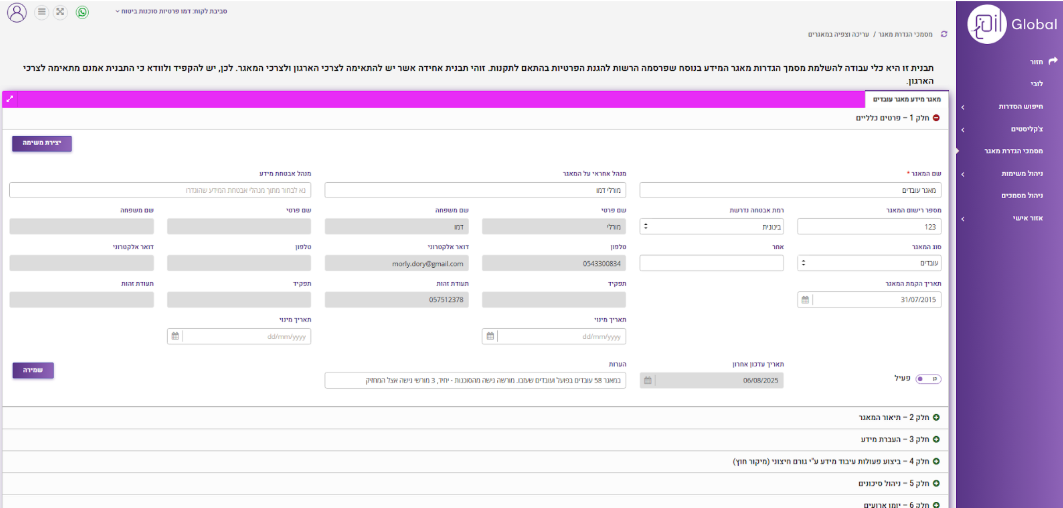1063x508 pixels.
Task: Click the refresh icon beside the breadcrumb
Action: tap(943, 34)
